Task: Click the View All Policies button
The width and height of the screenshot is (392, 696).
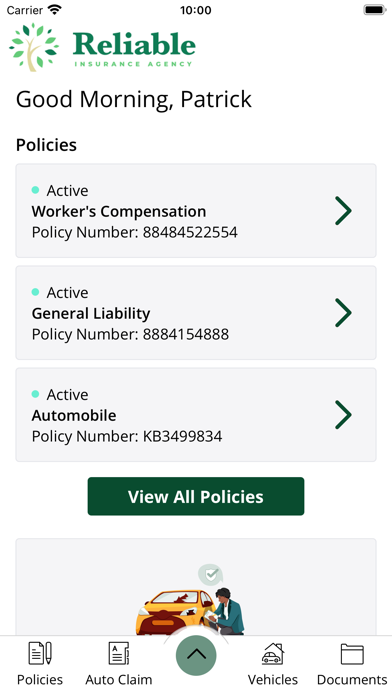Action: [x=196, y=496]
